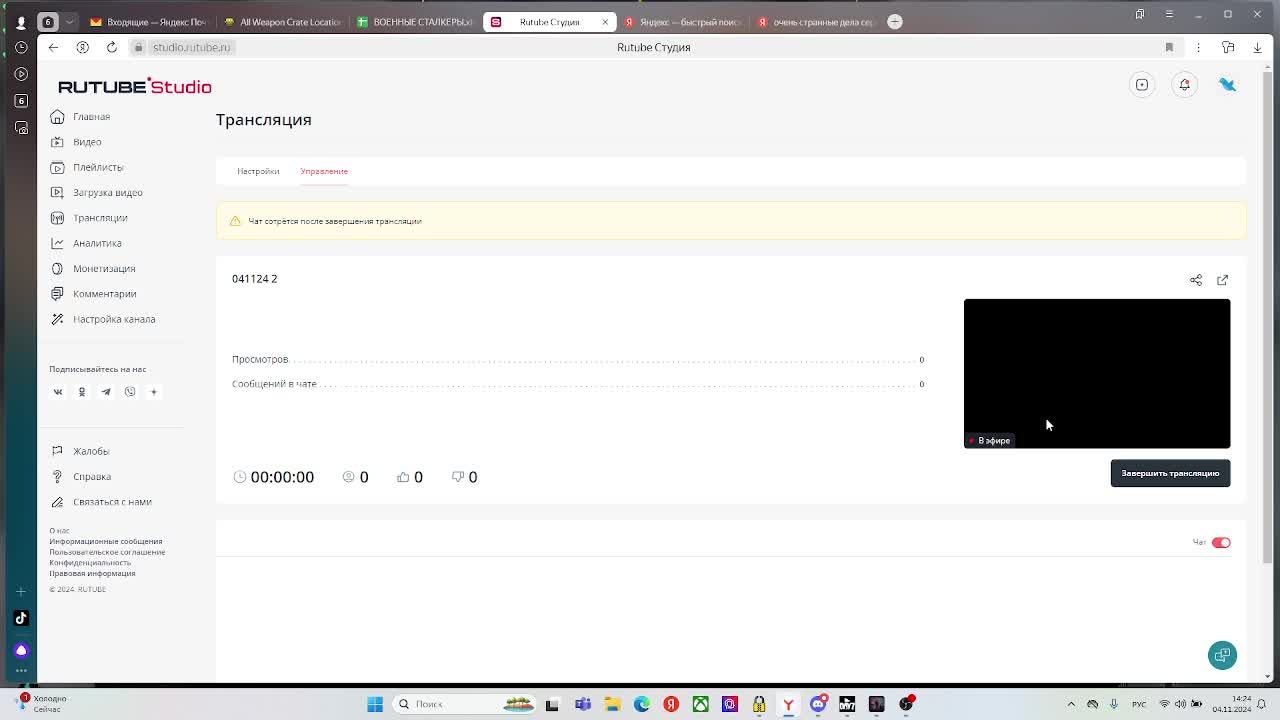This screenshot has width=1280, height=720.
Task: Open the Odnoklassniki social link icon
Action: pos(82,392)
